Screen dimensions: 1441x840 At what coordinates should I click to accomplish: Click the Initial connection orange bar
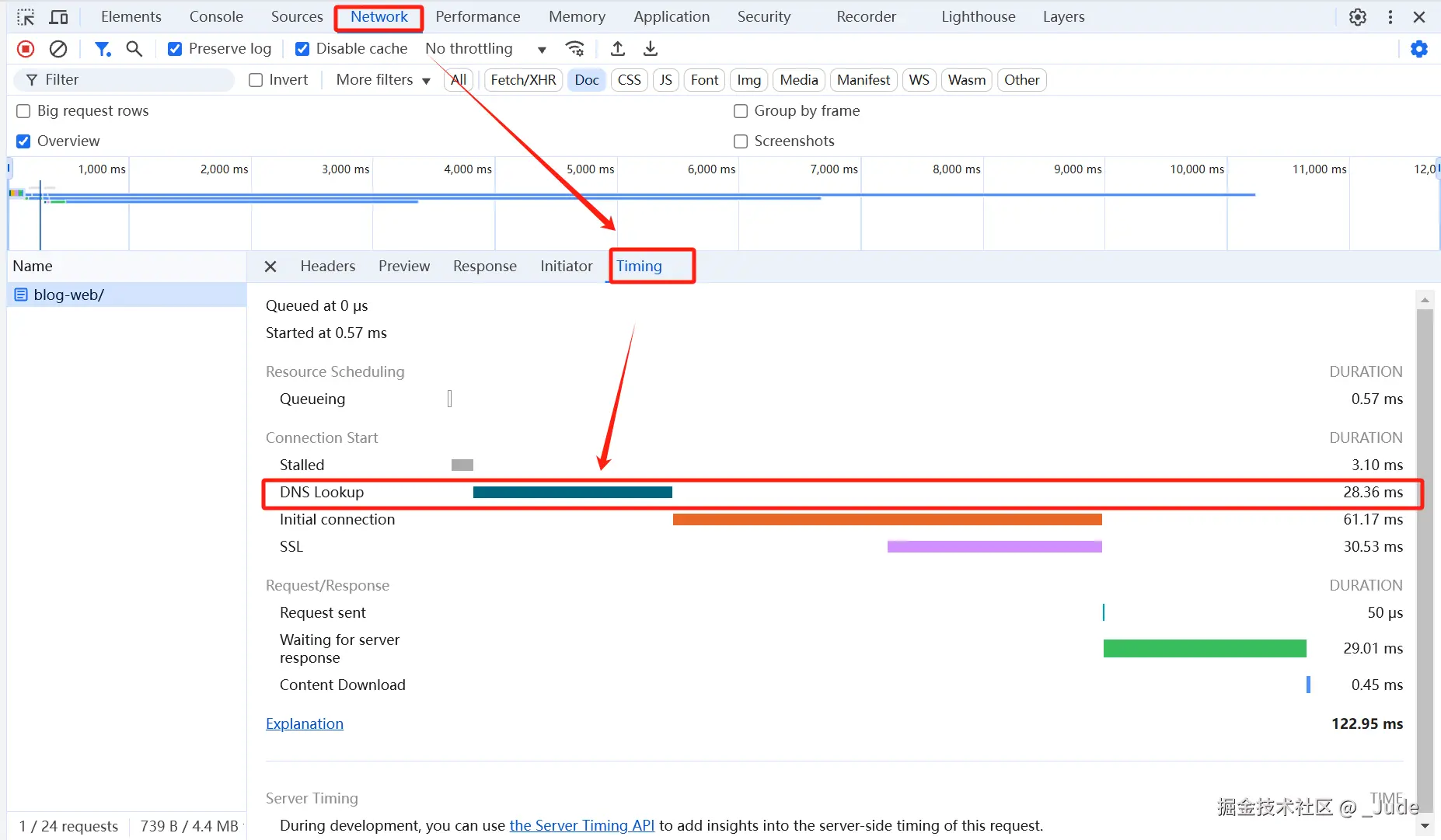pyautogui.click(x=888, y=520)
